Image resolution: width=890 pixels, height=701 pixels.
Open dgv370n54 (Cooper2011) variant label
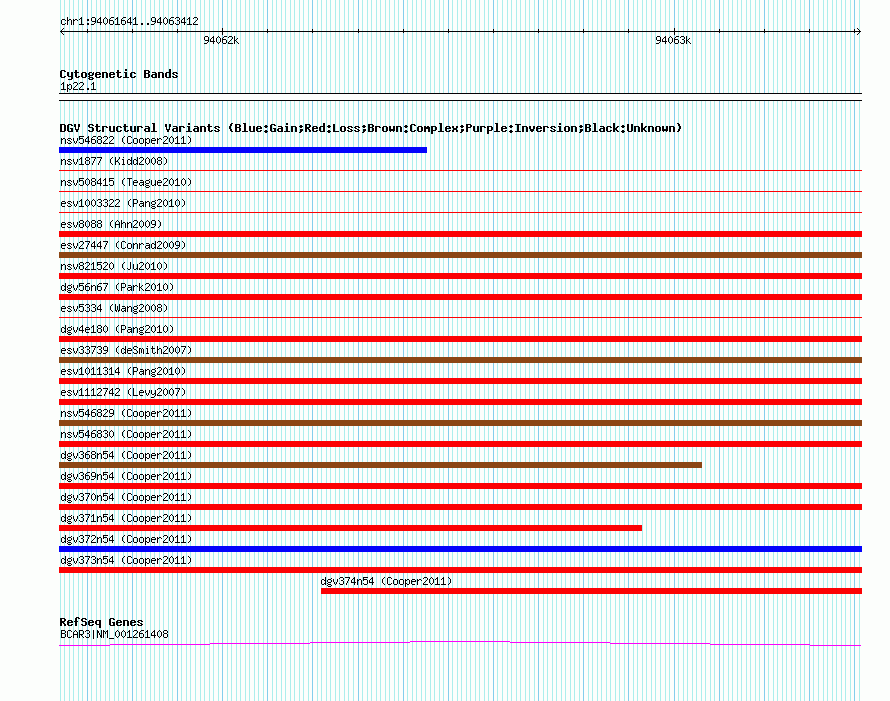point(126,497)
